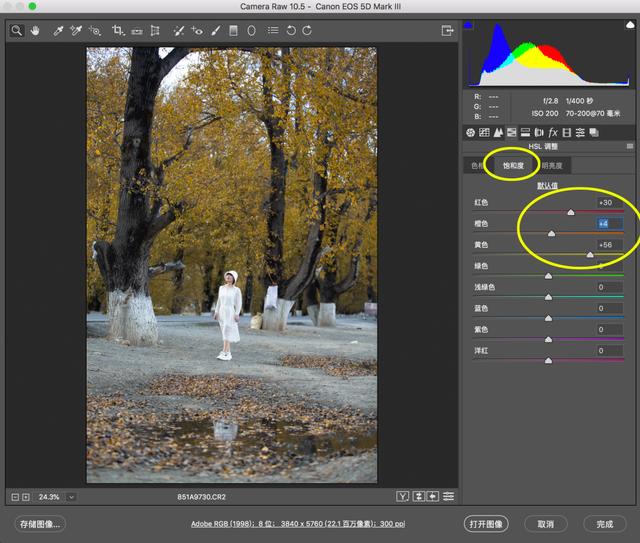Select the Zoom tool

tap(16, 31)
